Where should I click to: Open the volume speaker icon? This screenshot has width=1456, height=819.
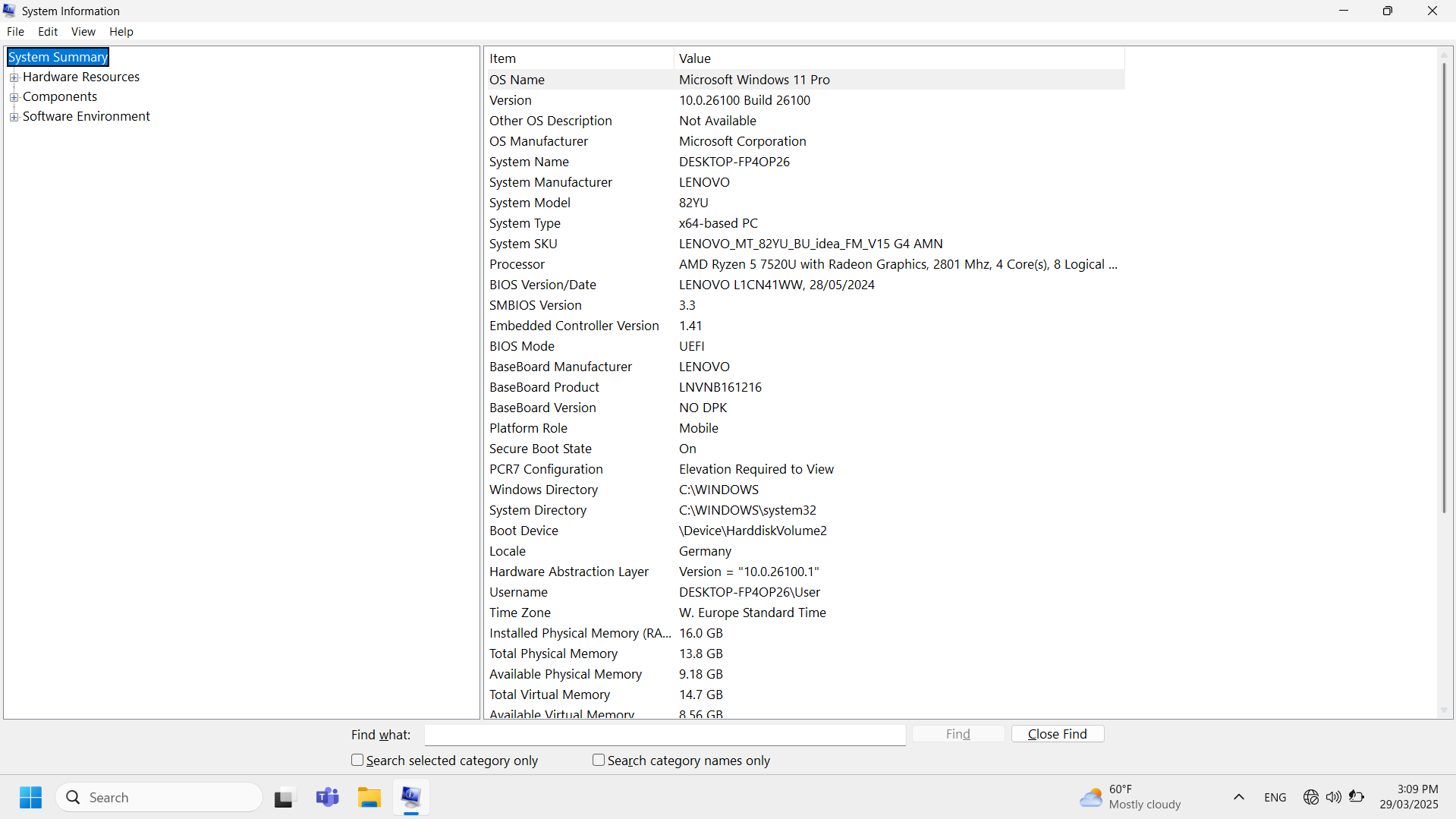[x=1333, y=797]
